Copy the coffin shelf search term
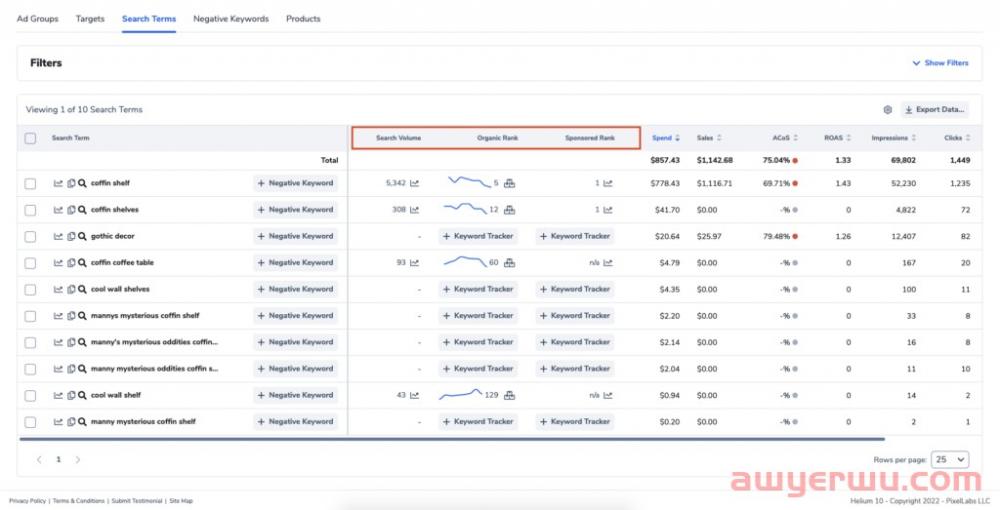 click(71, 183)
